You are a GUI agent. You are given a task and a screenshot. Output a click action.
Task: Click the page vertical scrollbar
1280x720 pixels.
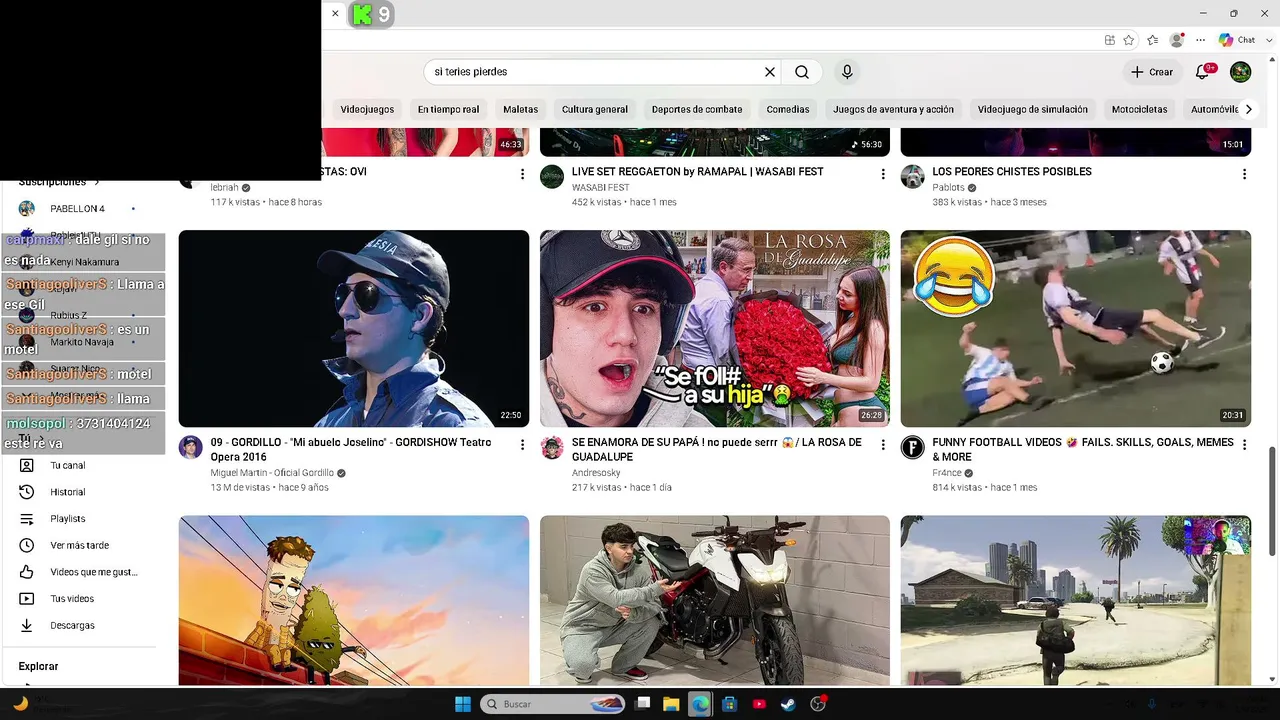point(1272,500)
